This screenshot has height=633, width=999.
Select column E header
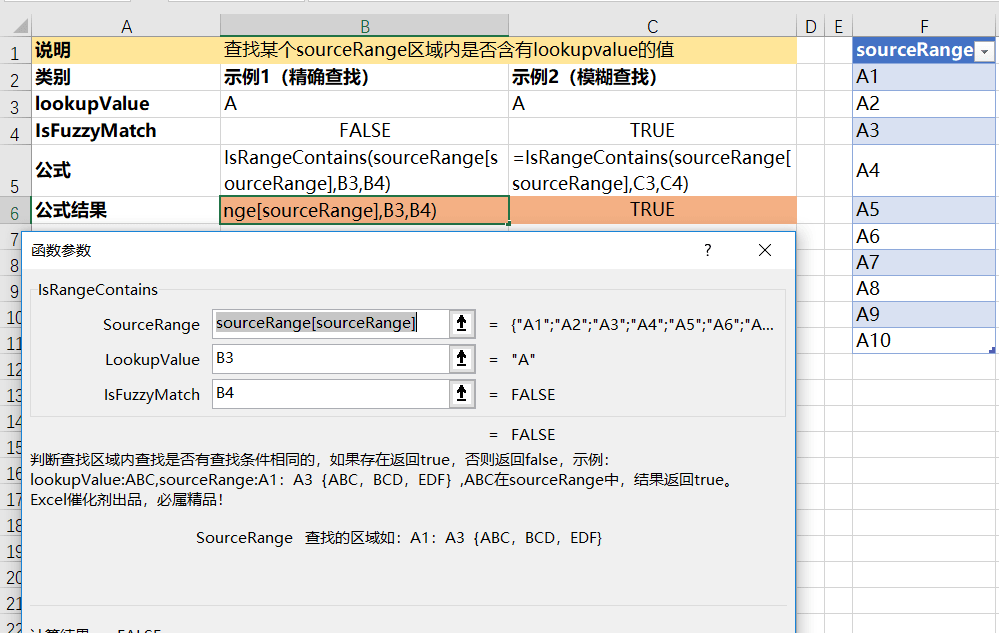(x=838, y=26)
